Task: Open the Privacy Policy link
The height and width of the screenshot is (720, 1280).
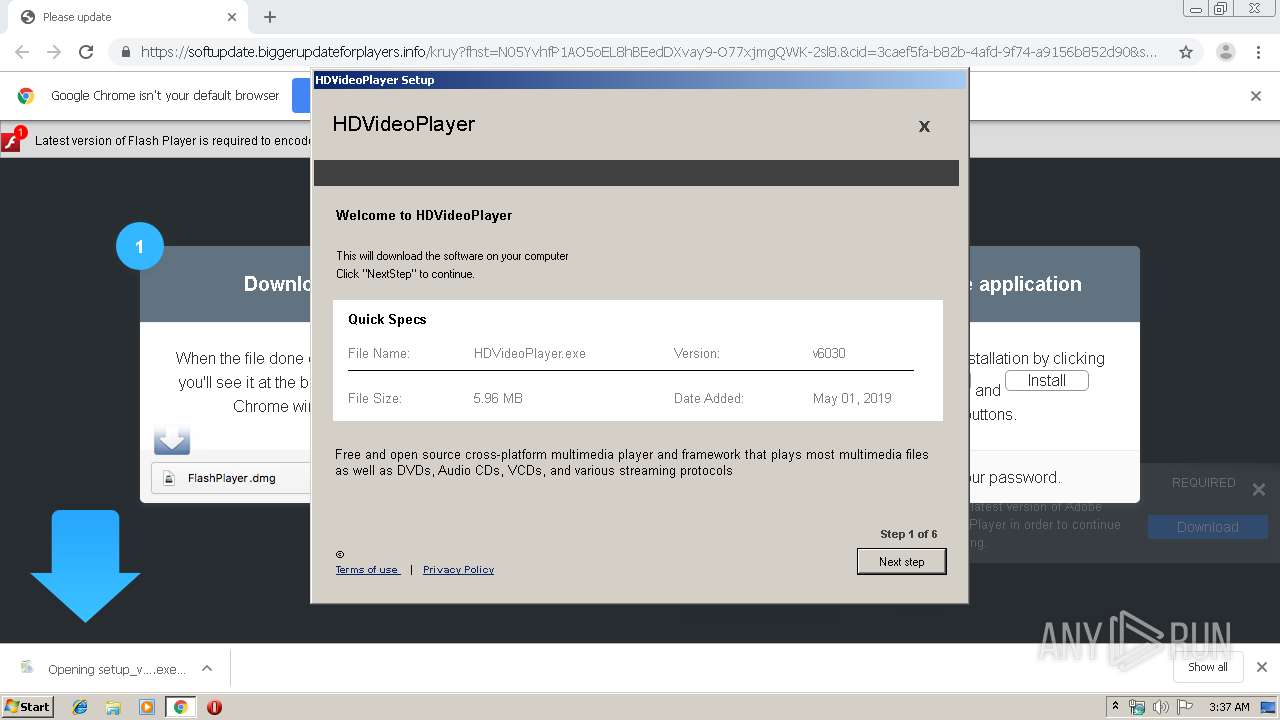Action: coord(458,570)
